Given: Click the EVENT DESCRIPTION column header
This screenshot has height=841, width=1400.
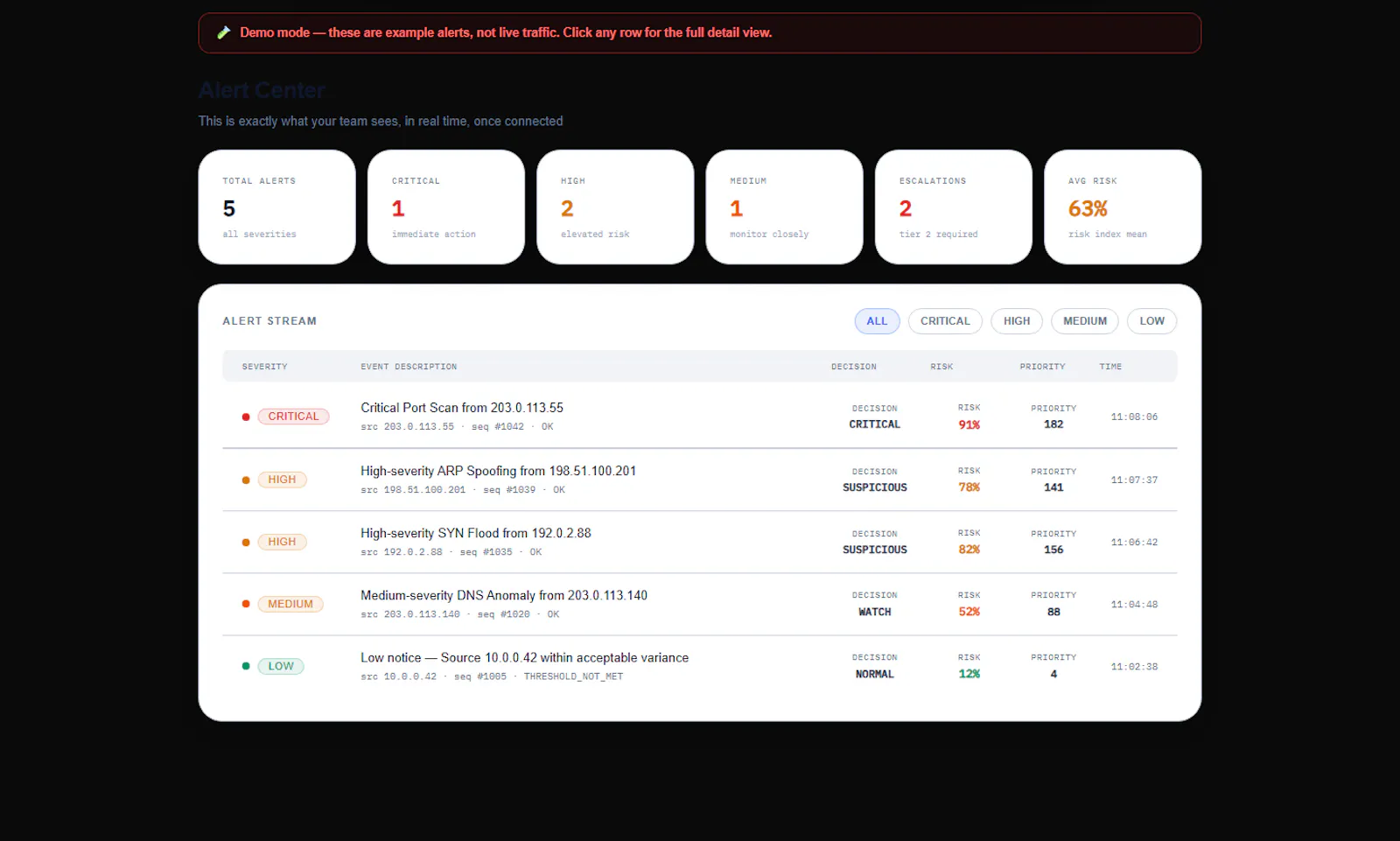Looking at the screenshot, I should click(409, 367).
